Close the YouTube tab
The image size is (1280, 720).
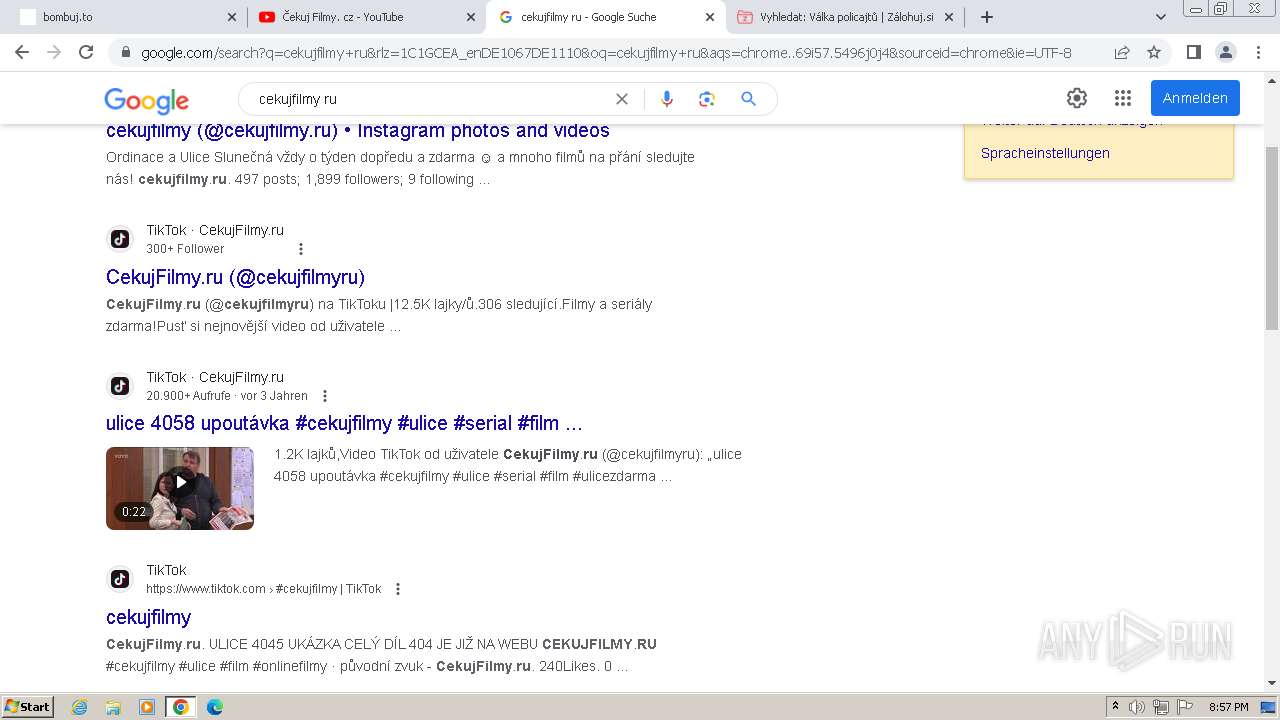[x=471, y=17]
